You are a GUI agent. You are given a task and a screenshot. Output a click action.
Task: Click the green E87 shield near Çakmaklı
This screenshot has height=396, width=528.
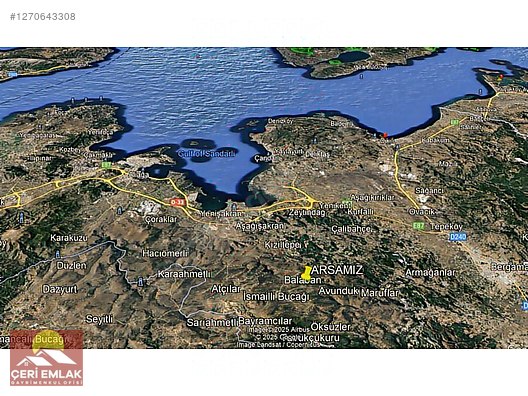(x=106, y=165)
